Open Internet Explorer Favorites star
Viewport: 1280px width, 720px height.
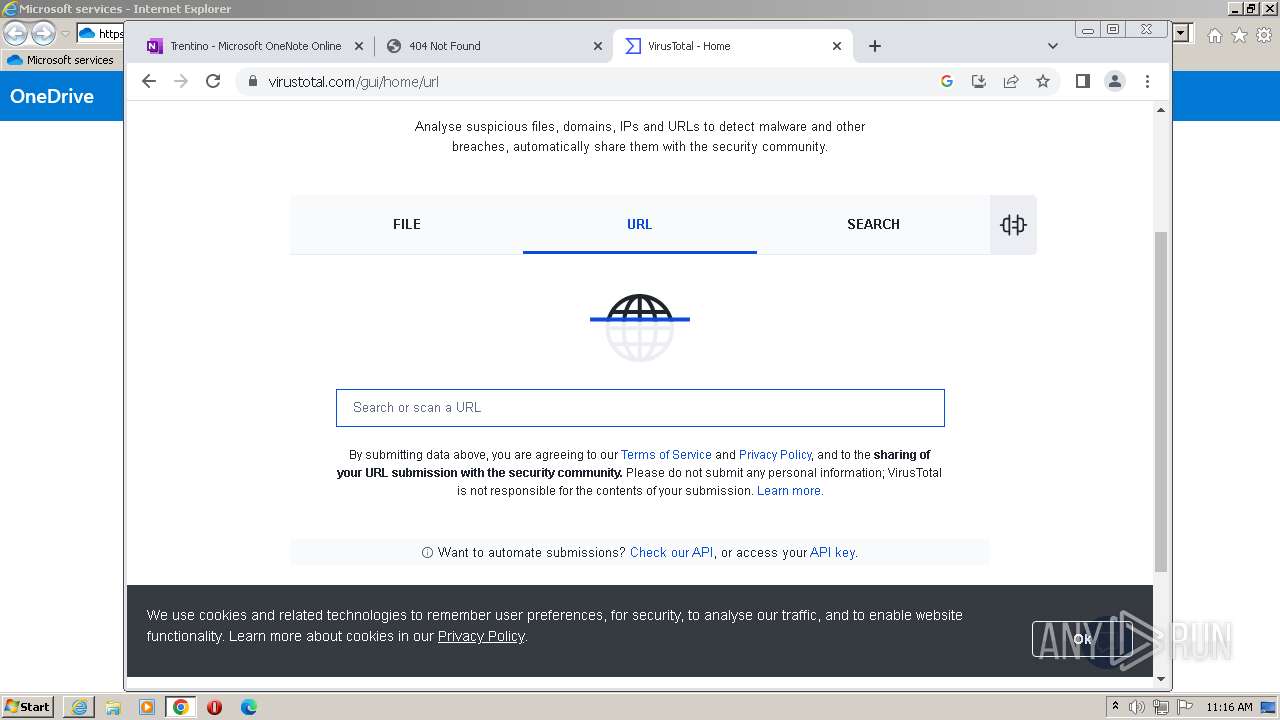[x=1239, y=35]
